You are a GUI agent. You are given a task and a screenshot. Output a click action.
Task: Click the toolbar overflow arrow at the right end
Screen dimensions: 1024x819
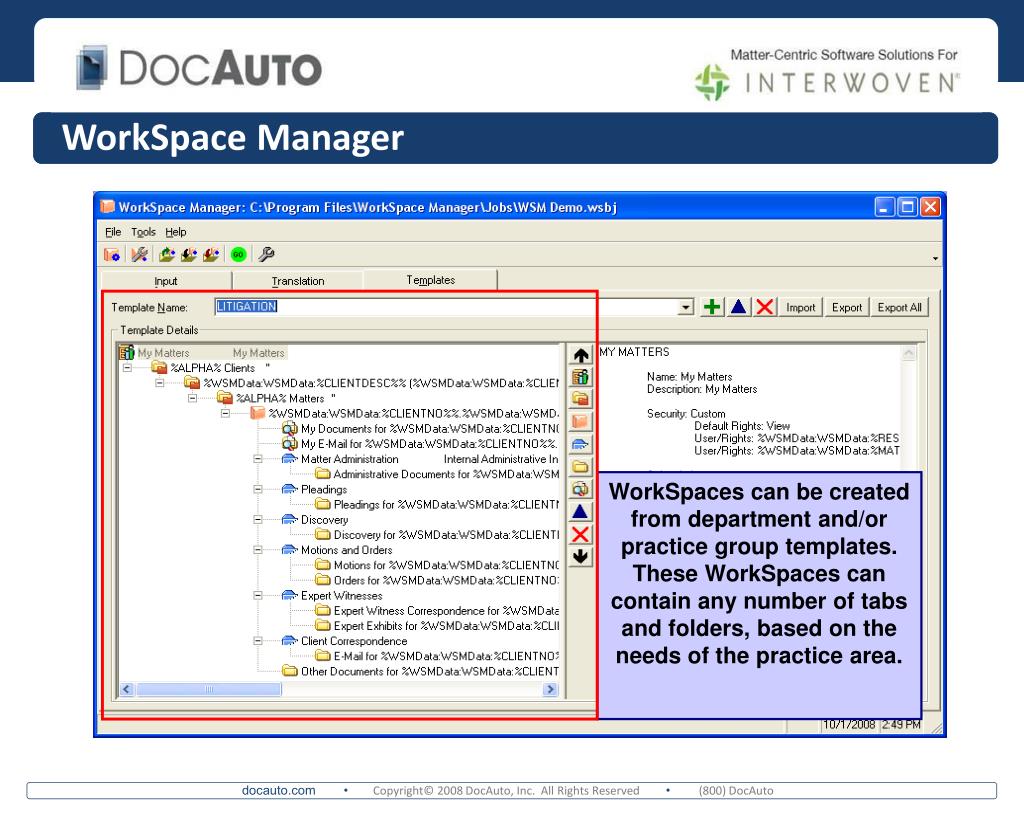click(x=935, y=259)
